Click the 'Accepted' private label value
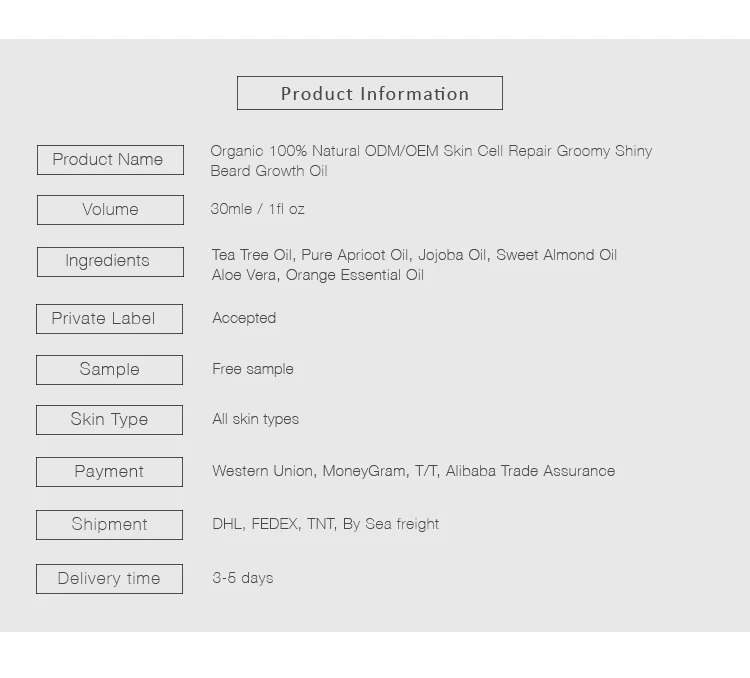 pos(244,318)
